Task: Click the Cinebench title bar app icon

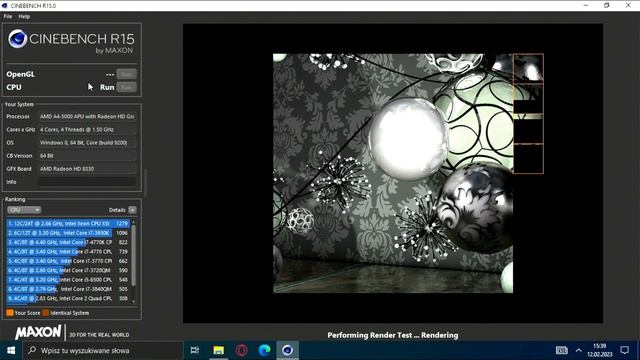Action: coord(5,6)
